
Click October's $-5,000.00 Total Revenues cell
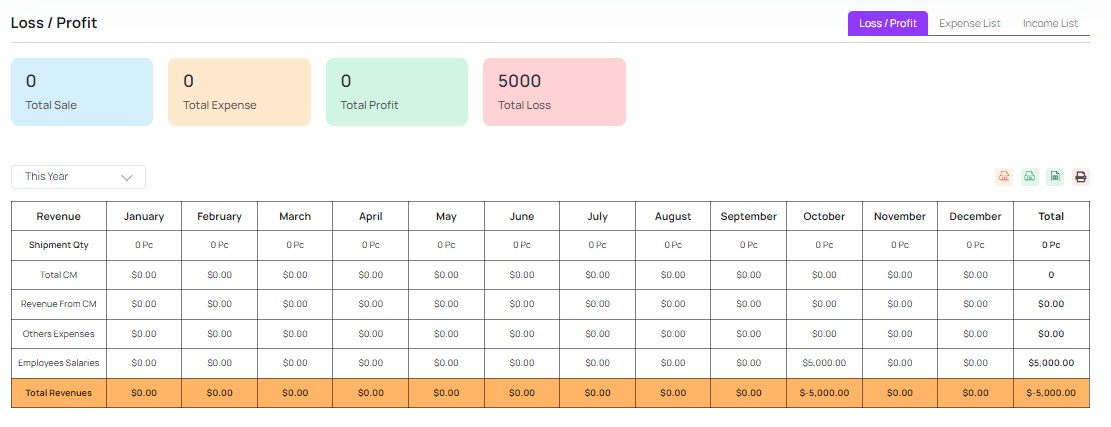[824, 393]
